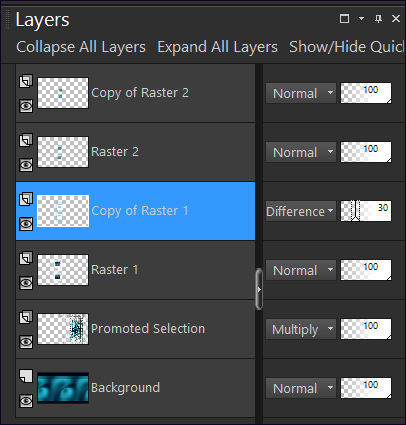
Task: Hide the Copy of Raster 2 layer
Action: (26, 106)
